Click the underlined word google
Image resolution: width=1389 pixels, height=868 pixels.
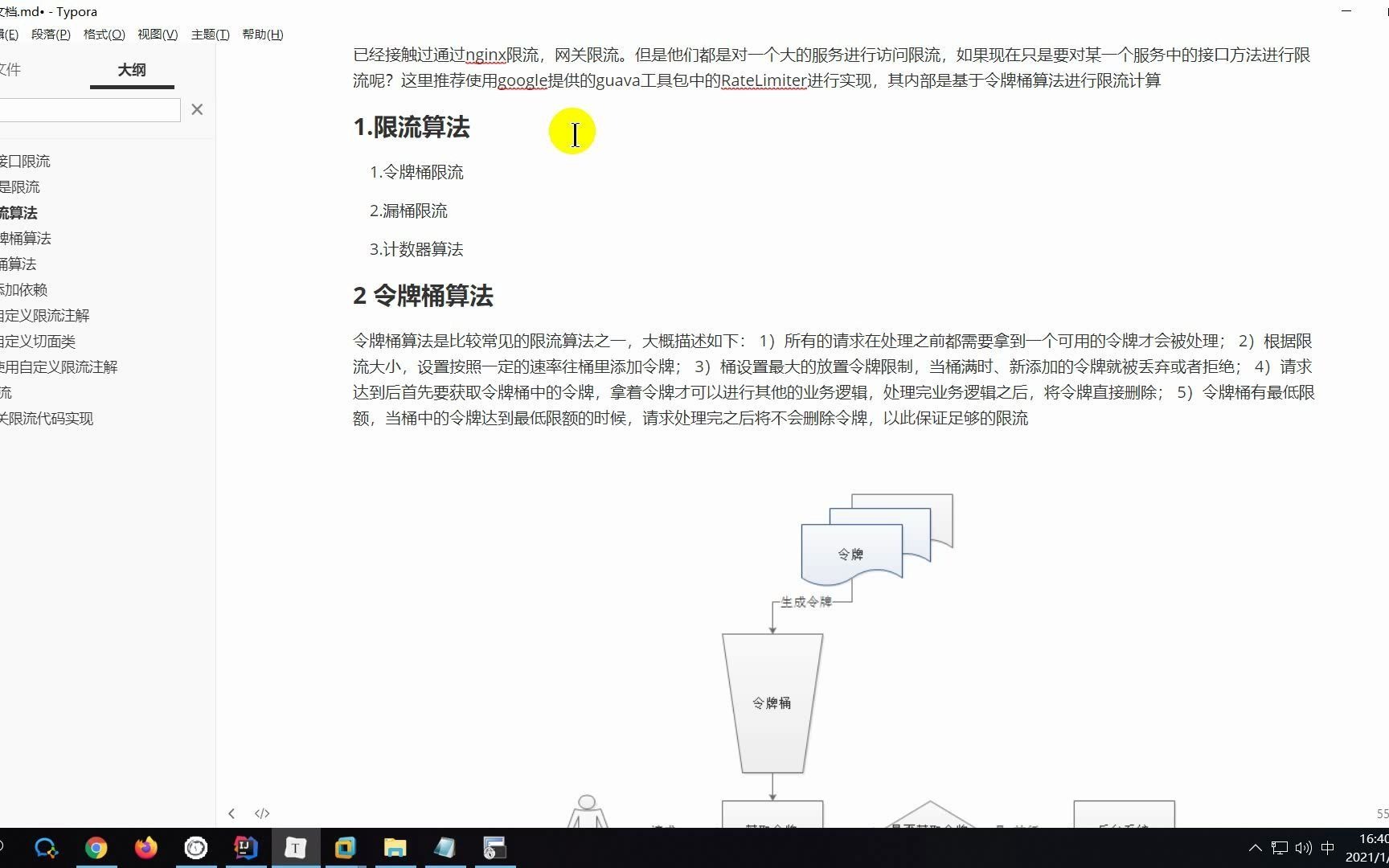522,81
